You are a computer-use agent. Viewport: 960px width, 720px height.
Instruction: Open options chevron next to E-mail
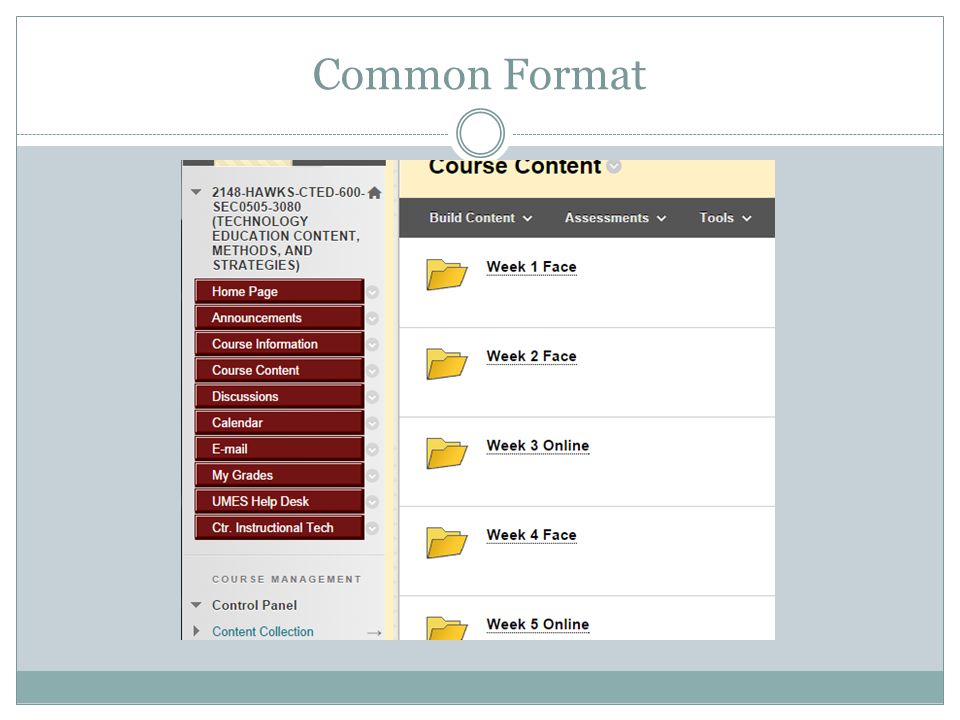pyautogui.click(x=372, y=450)
